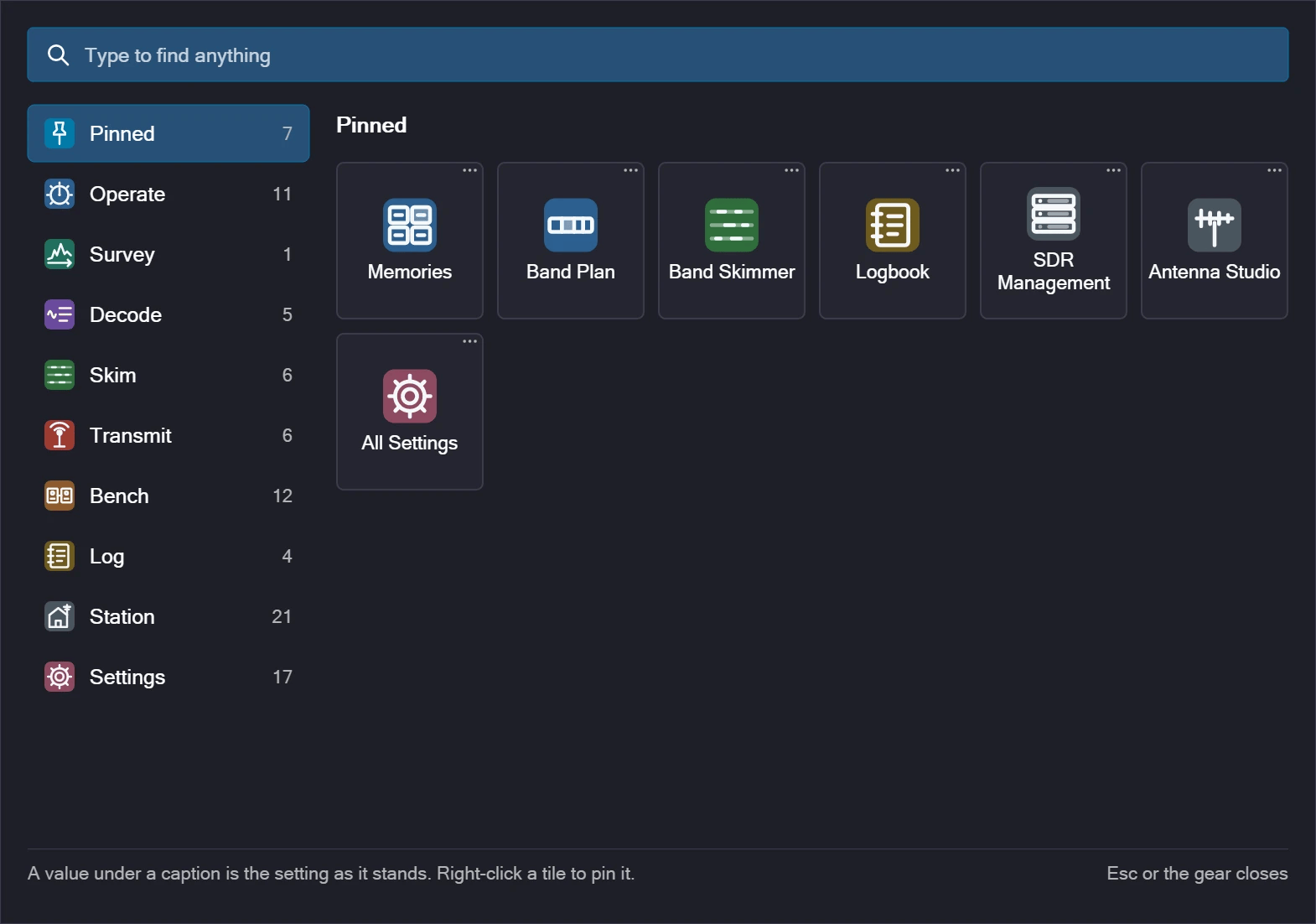Open the more options menu on Memories tile

coord(470,170)
